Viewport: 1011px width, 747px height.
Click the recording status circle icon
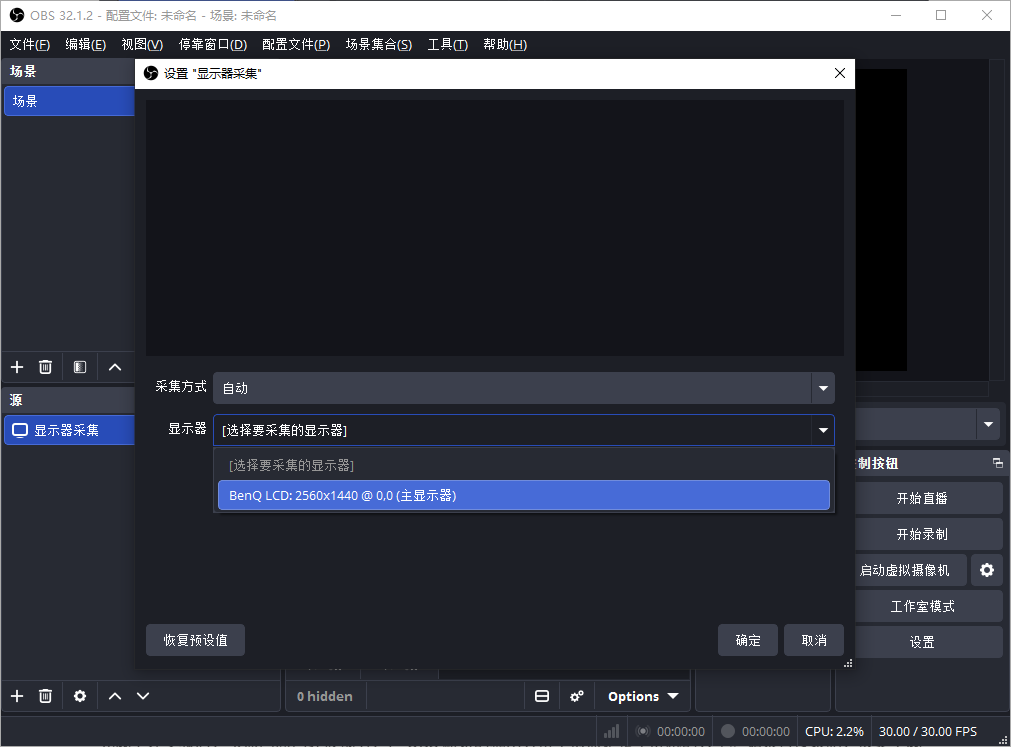coord(728,732)
